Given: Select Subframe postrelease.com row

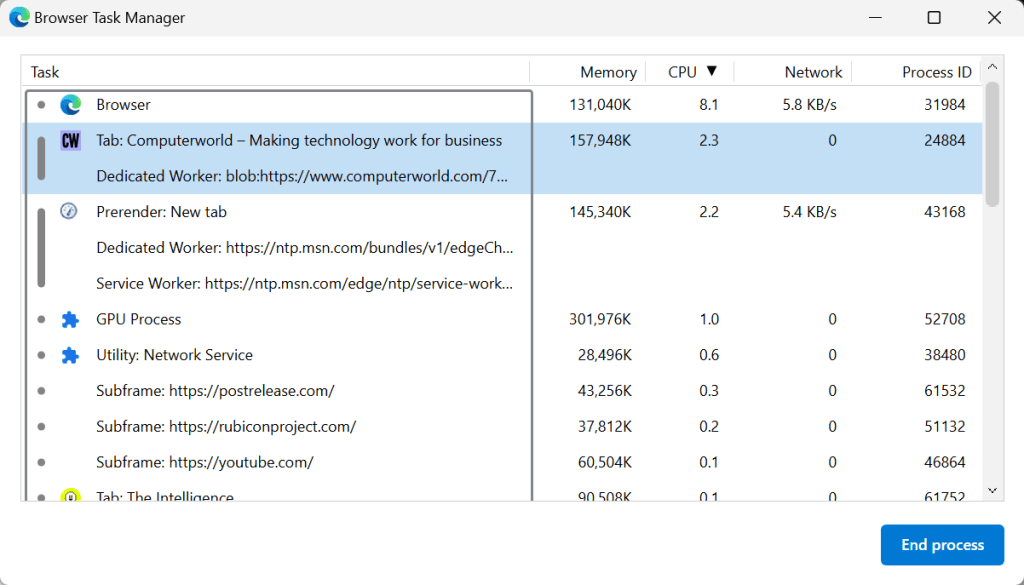Looking at the screenshot, I should pyautogui.click(x=502, y=391).
